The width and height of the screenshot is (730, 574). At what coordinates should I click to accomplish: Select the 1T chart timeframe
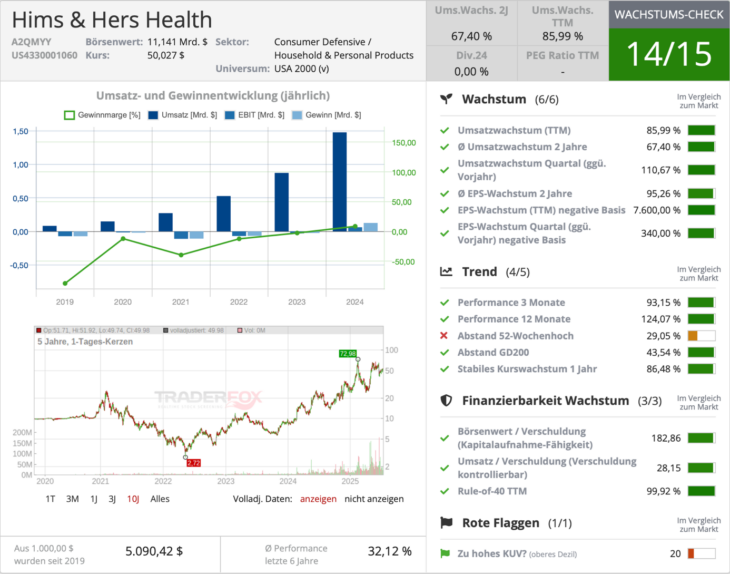(50, 499)
